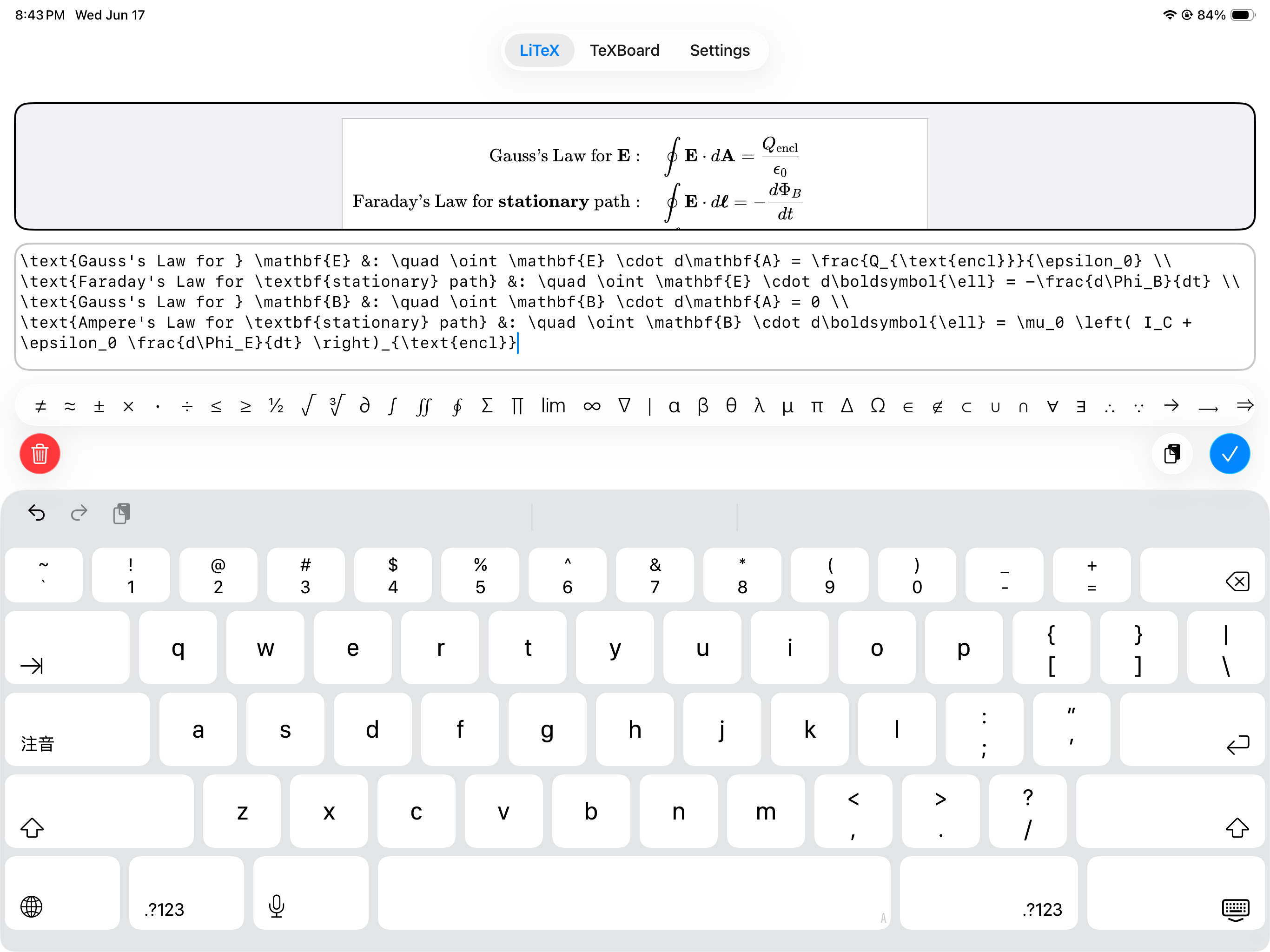Insert the less-than-or-equal ≤ symbol
This screenshot has height=952, width=1270.
click(x=216, y=407)
